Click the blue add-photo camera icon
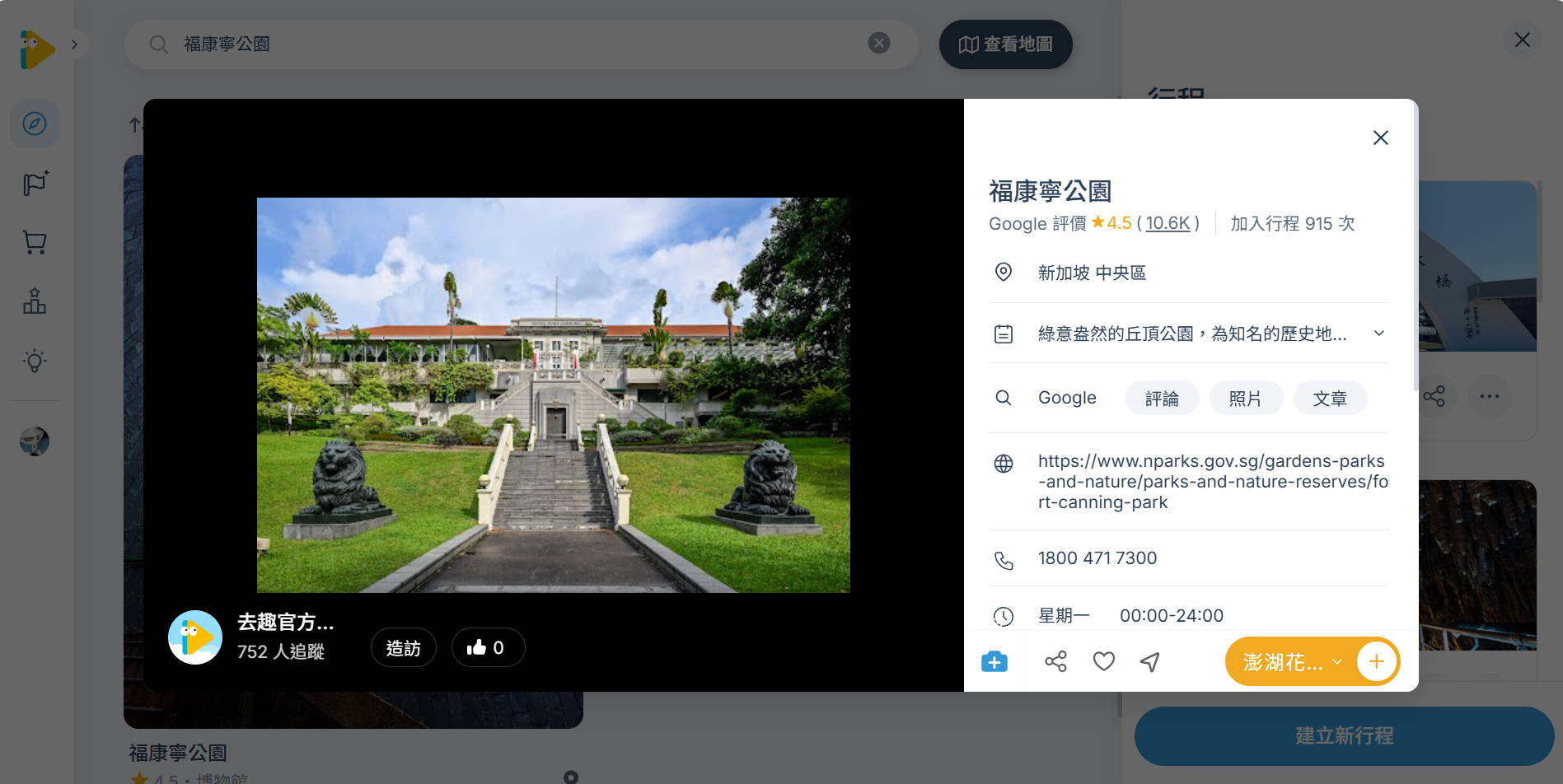1563x784 pixels. coord(994,661)
